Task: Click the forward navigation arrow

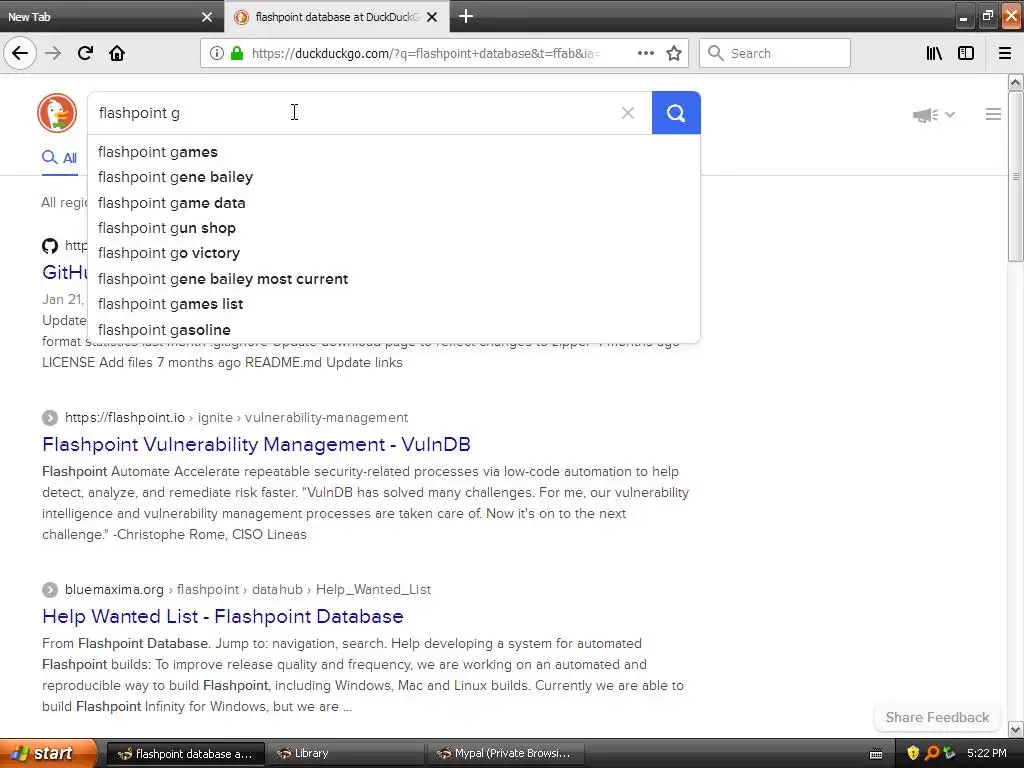Action: point(53,53)
